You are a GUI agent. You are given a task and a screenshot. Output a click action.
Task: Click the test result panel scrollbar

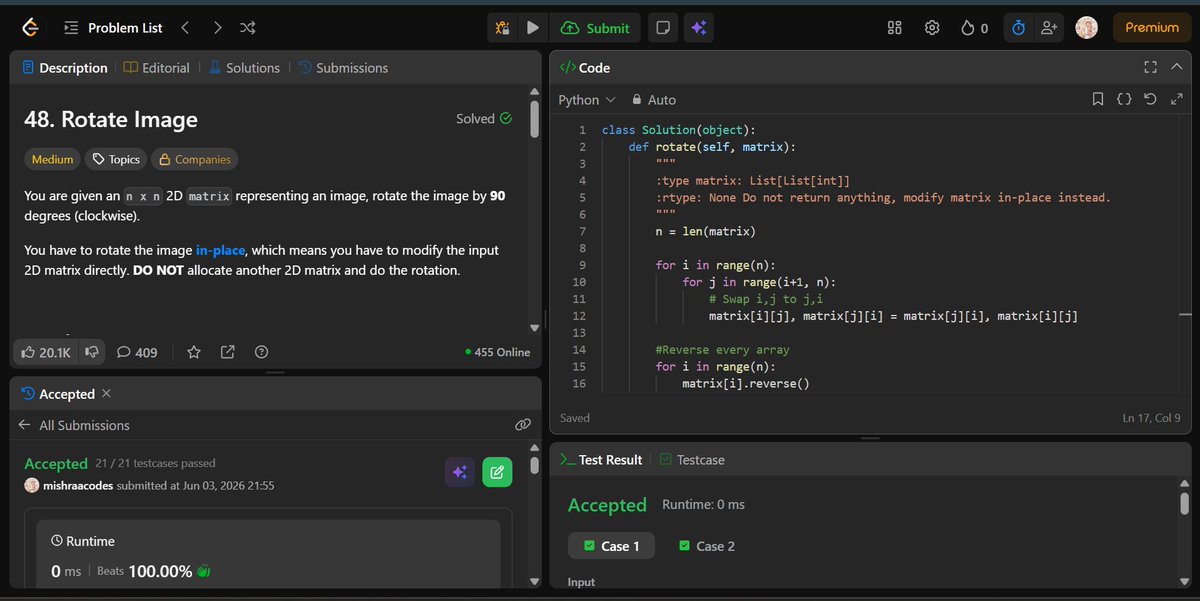tap(1184, 503)
